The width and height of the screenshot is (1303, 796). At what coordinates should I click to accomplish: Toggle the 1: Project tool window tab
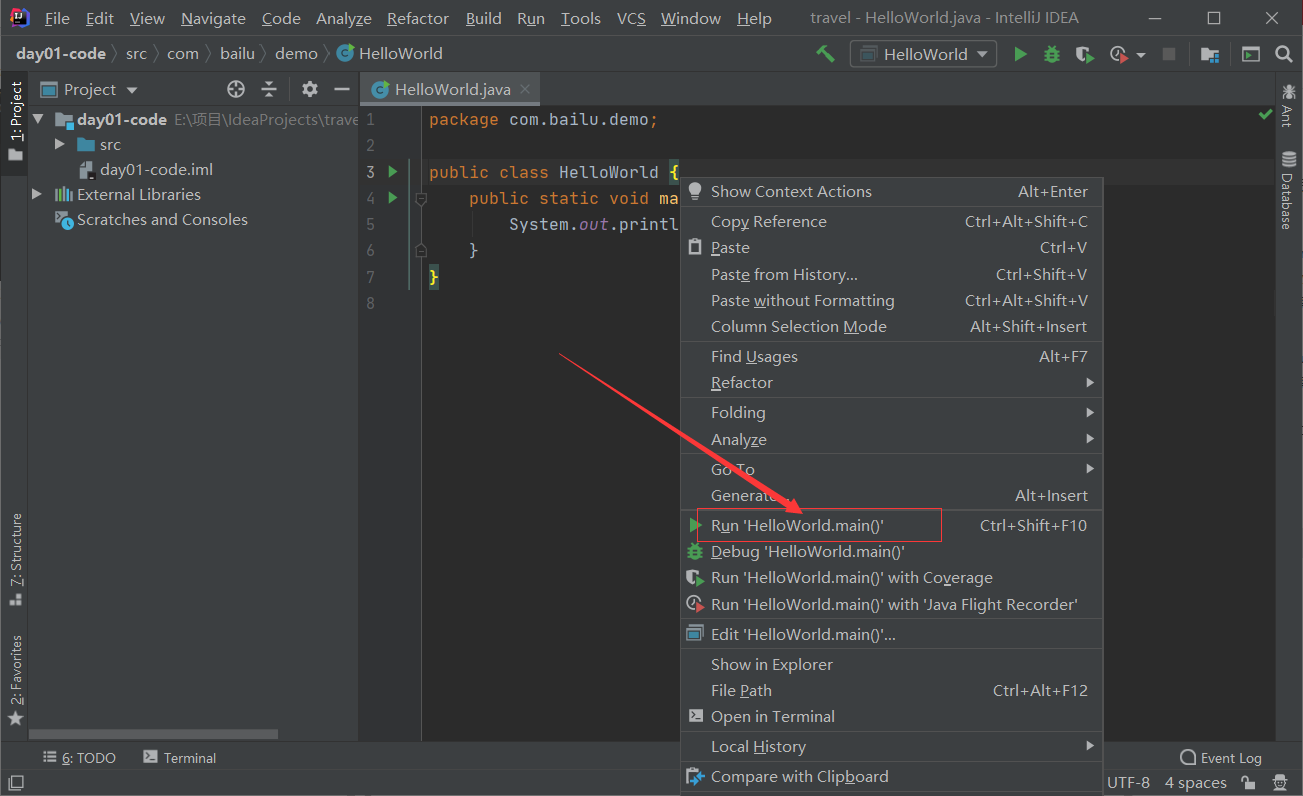(15, 122)
